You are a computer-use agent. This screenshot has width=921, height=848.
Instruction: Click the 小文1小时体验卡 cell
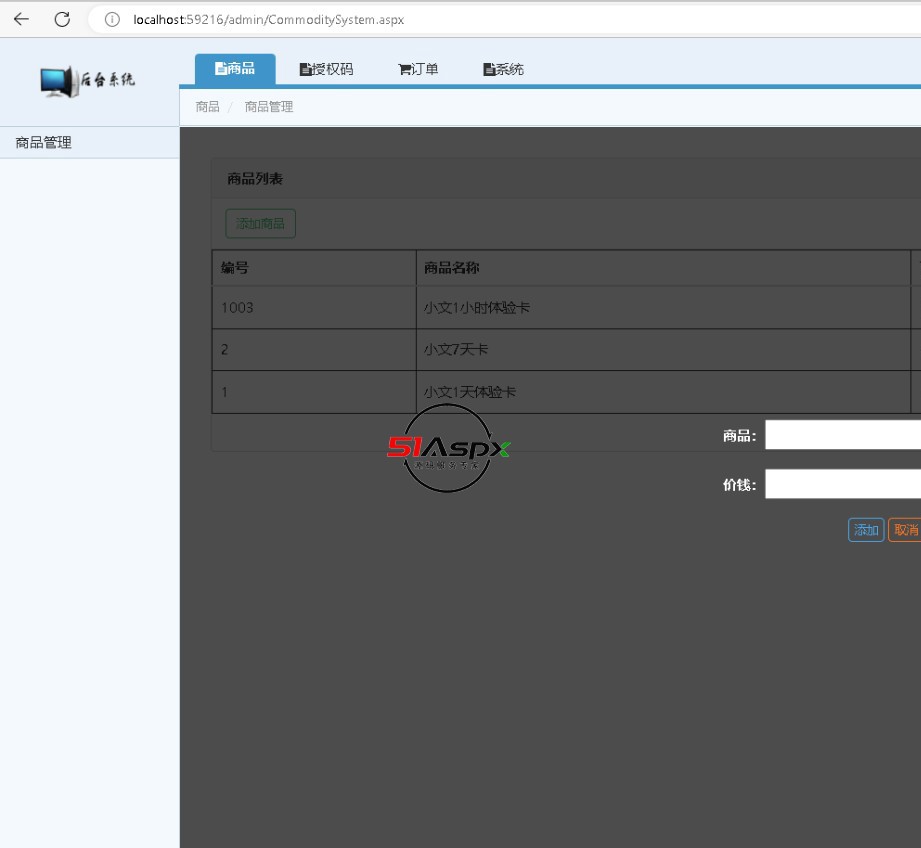[663, 308]
